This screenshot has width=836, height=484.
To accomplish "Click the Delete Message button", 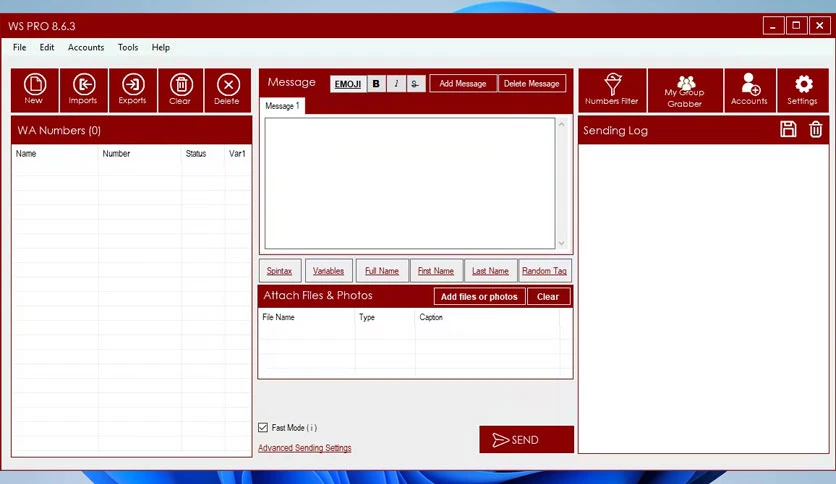I will 532,84.
